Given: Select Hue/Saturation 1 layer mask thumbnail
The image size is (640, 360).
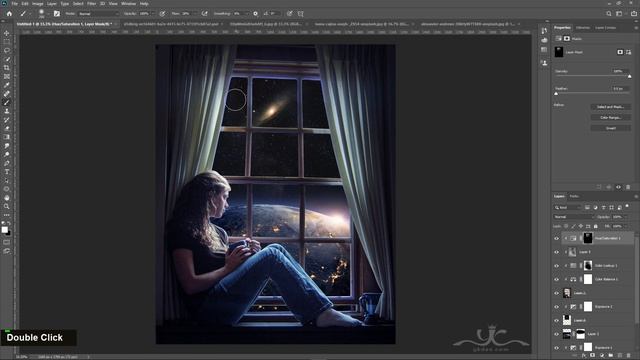Looking at the screenshot, I should (x=588, y=238).
